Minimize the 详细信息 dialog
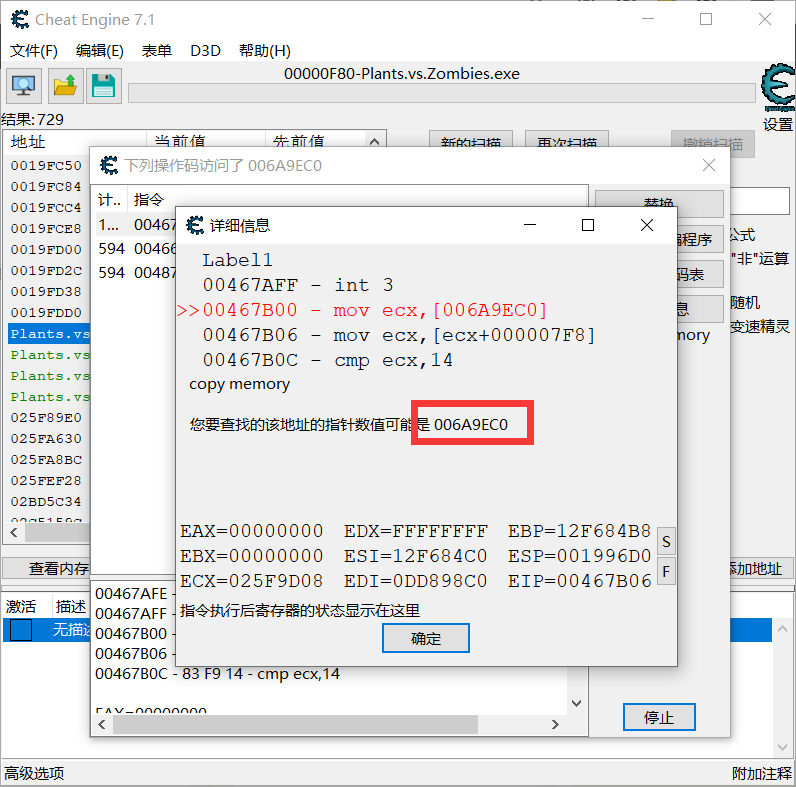 (530, 225)
